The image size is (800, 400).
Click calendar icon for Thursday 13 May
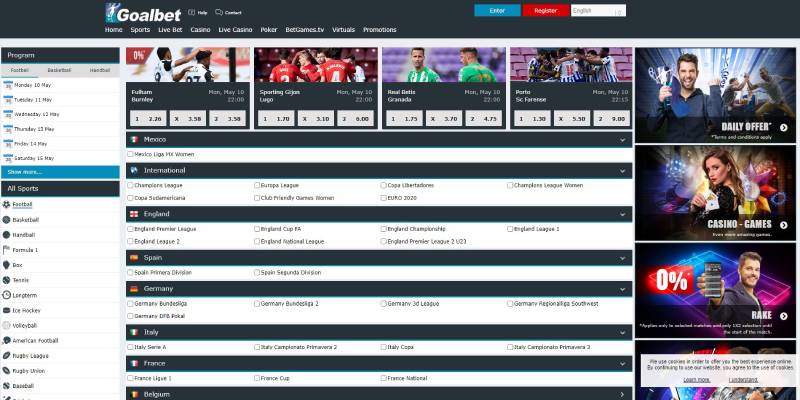click(8, 129)
